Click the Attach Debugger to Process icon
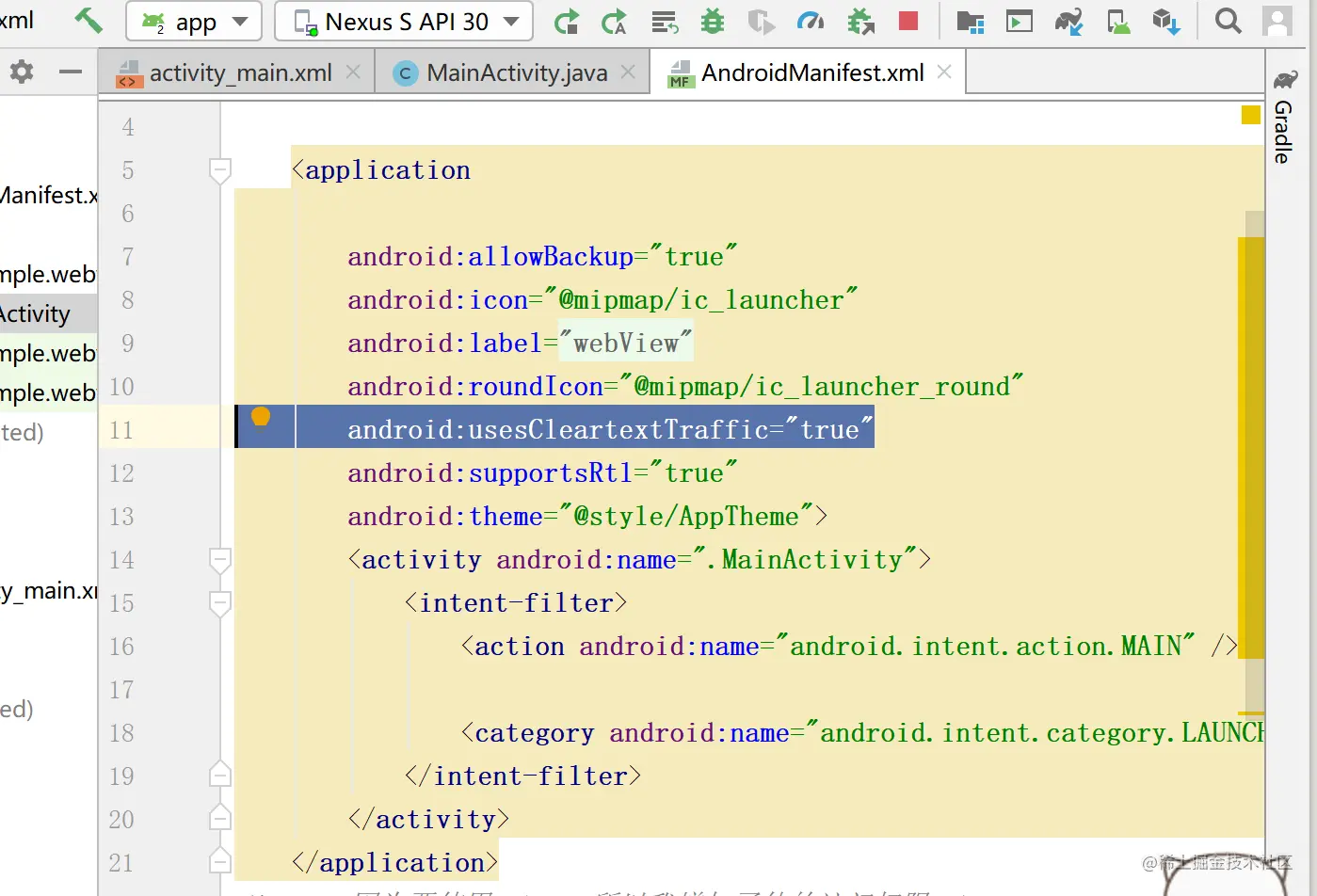1317x896 pixels. pos(860,21)
